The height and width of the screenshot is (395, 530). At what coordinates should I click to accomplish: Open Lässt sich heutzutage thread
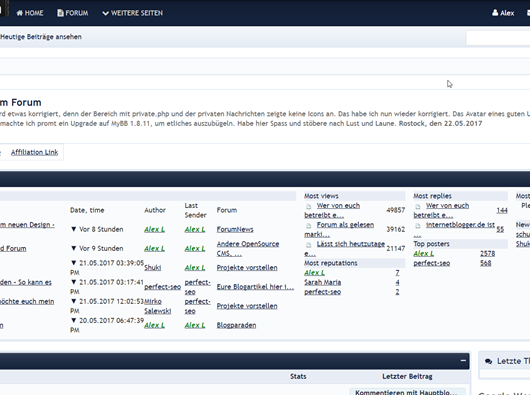[x=344, y=249]
